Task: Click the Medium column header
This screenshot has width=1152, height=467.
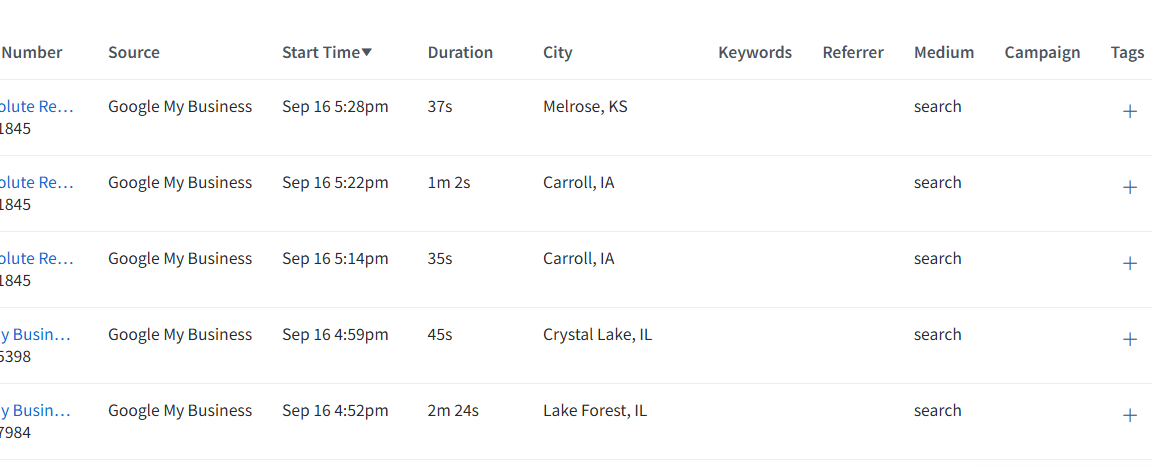Action: point(944,52)
